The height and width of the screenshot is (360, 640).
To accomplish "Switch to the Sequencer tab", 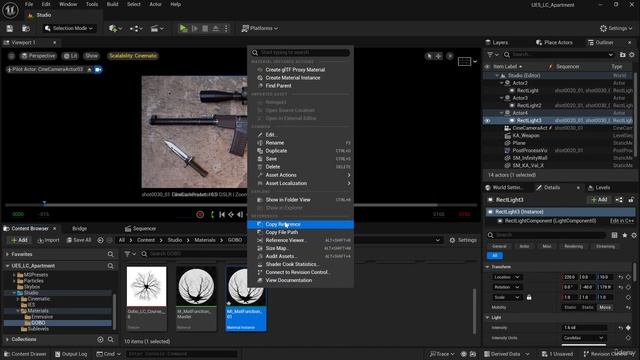I will coord(140,229).
